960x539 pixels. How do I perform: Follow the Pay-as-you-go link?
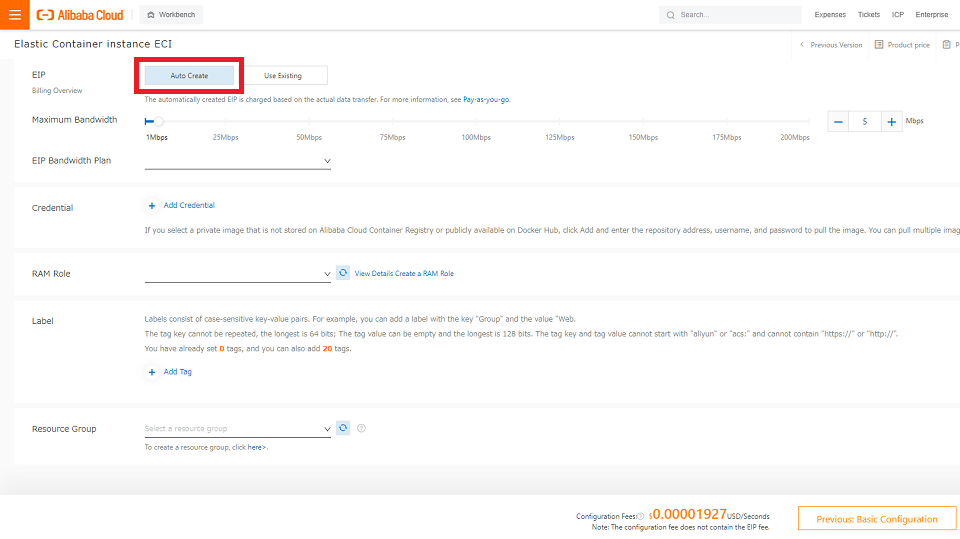pyautogui.click(x=486, y=99)
